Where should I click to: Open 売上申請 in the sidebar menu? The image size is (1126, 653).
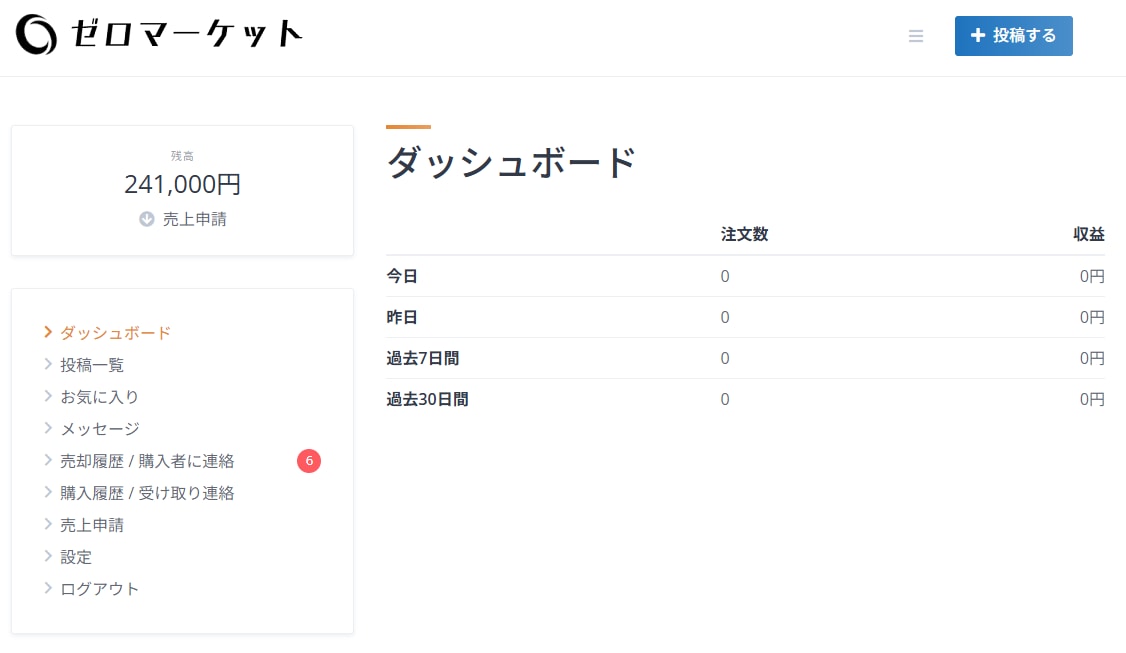pos(92,525)
